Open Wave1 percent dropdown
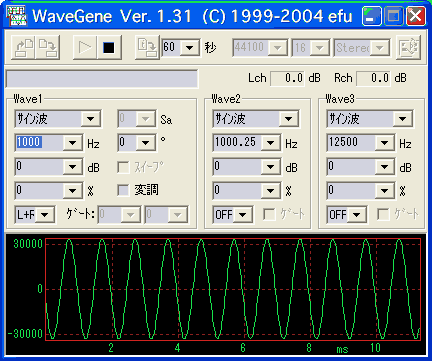 tap(73, 191)
